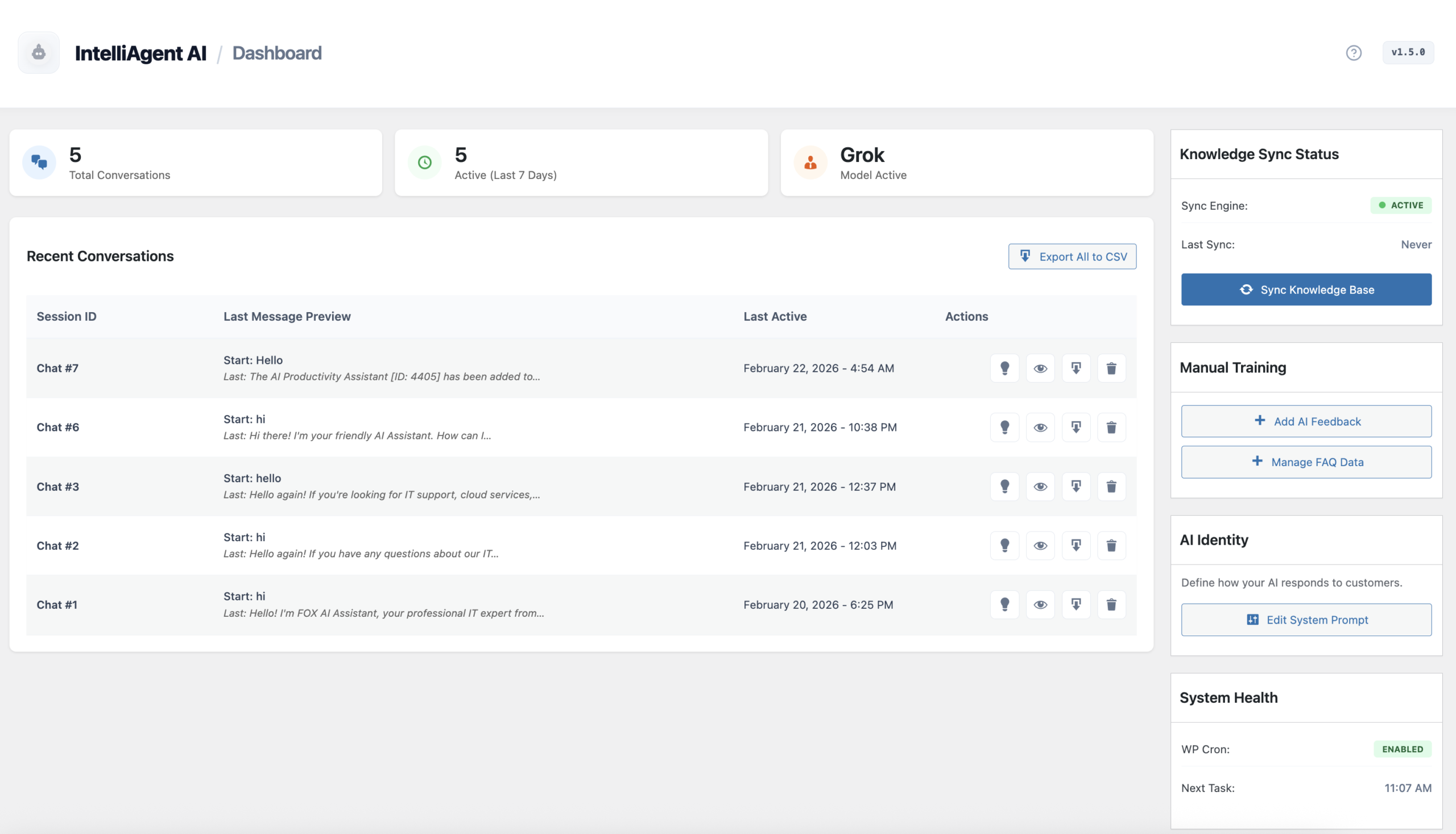The width and height of the screenshot is (1456, 834).
Task: Click the lightbulb action icon for Chat #6
Action: tap(1004, 428)
